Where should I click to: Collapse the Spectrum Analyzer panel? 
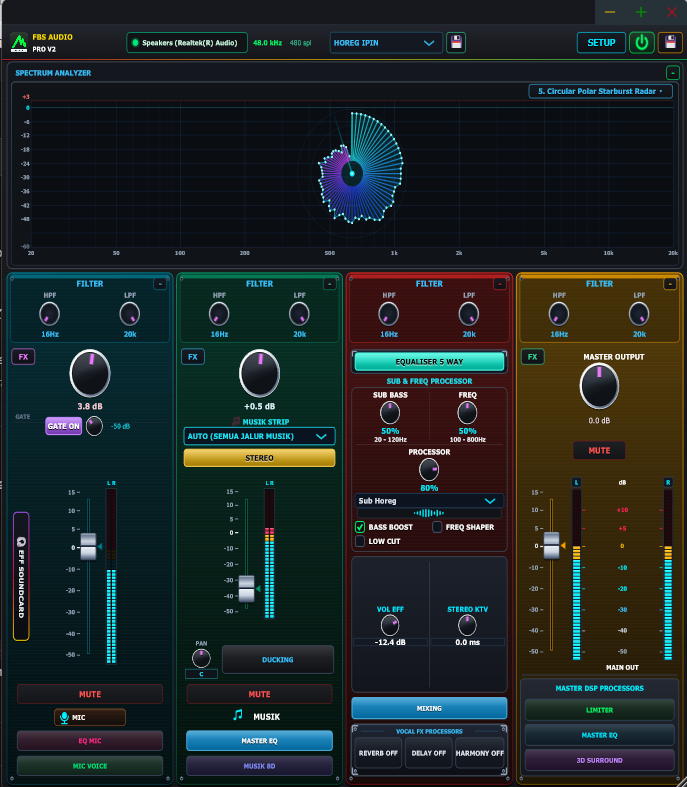click(x=672, y=73)
